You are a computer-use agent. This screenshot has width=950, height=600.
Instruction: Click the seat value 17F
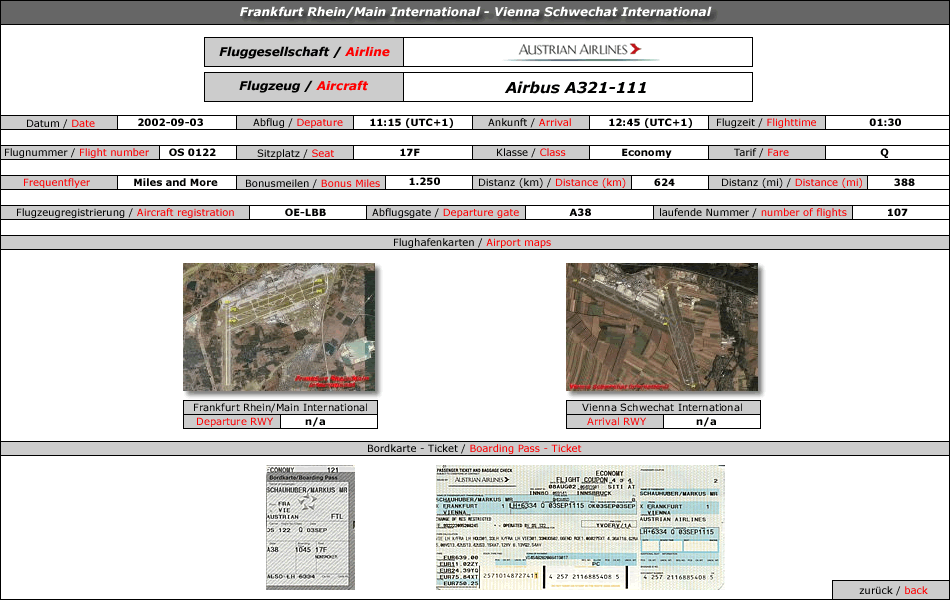408,152
